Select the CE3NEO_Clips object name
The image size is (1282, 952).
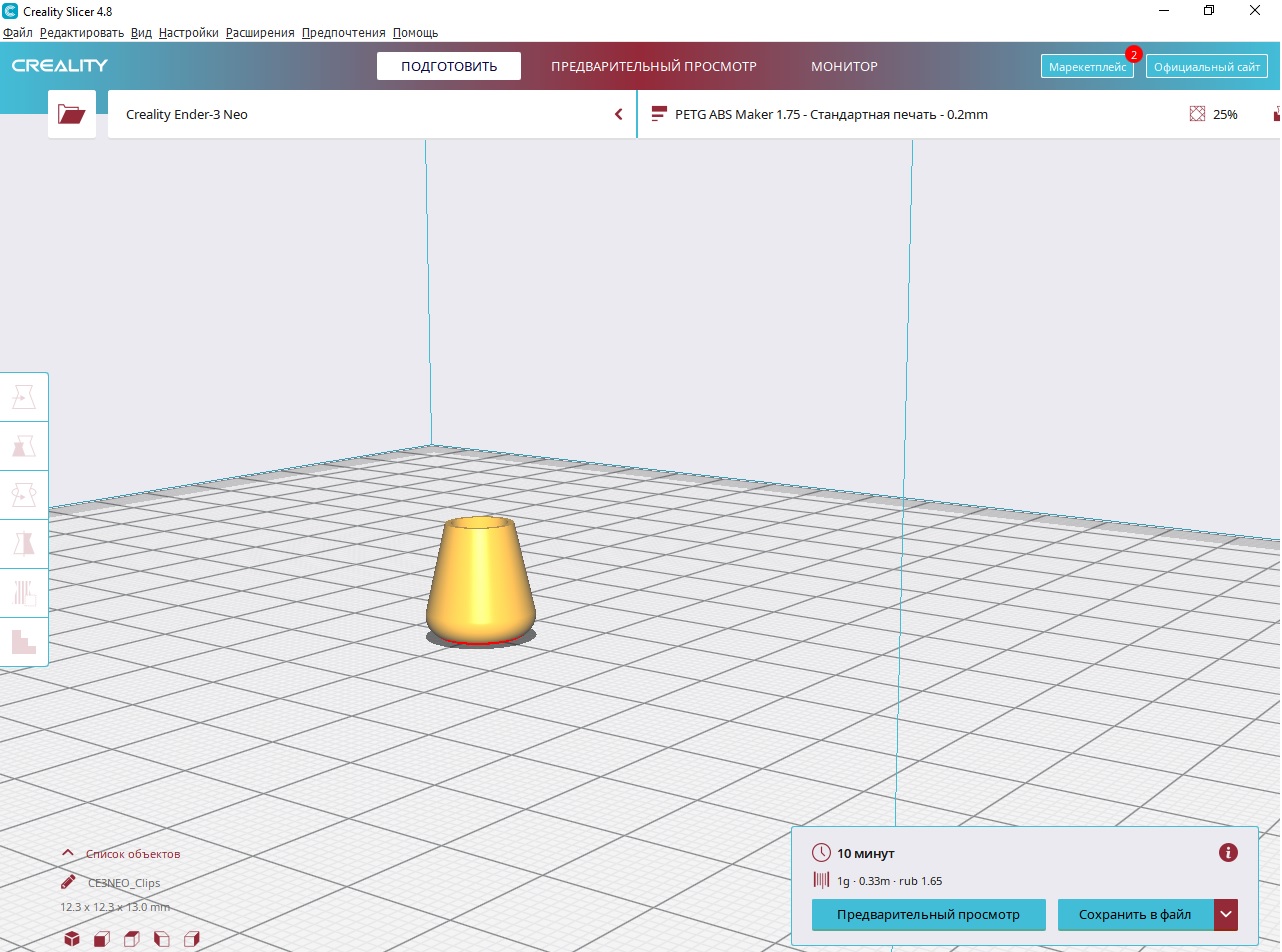tap(124, 883)
